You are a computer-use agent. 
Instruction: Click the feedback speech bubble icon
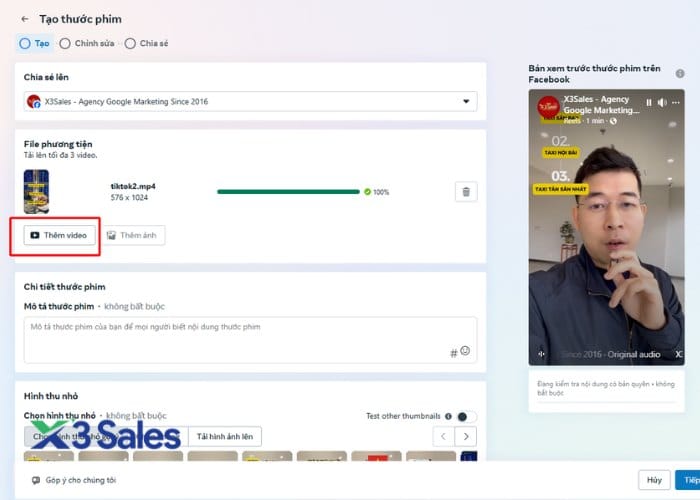[x=36, y=480]
